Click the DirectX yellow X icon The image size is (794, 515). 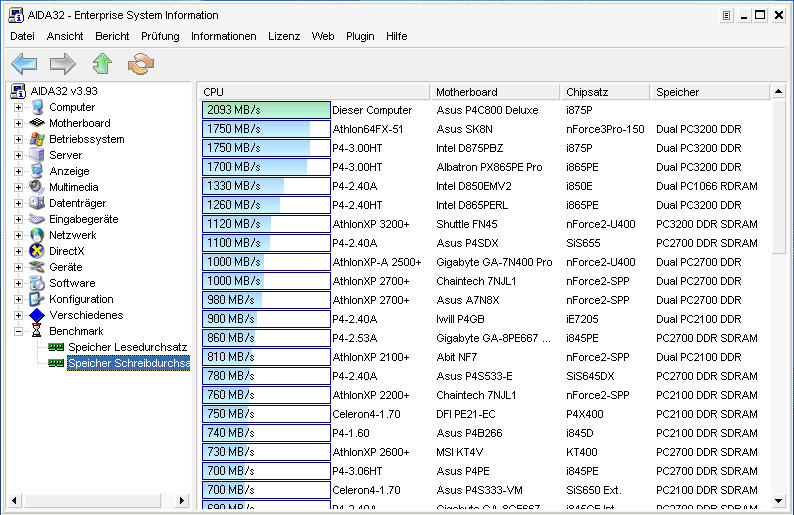click(x=37, y=251)
